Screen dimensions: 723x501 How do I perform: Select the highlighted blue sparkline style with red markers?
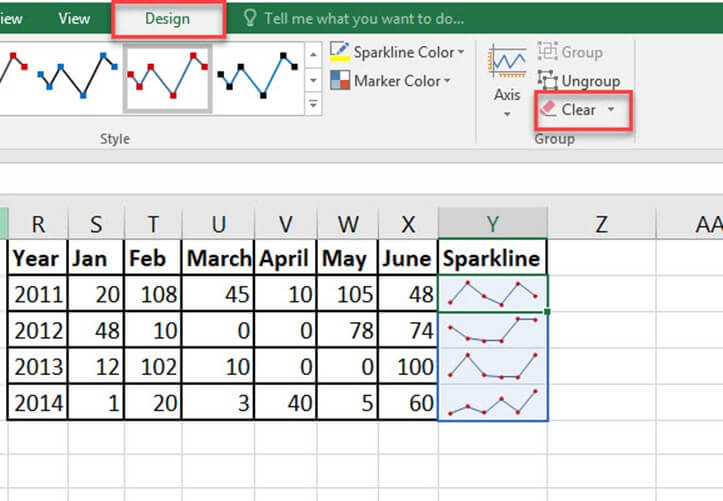(x=167, y=76)
